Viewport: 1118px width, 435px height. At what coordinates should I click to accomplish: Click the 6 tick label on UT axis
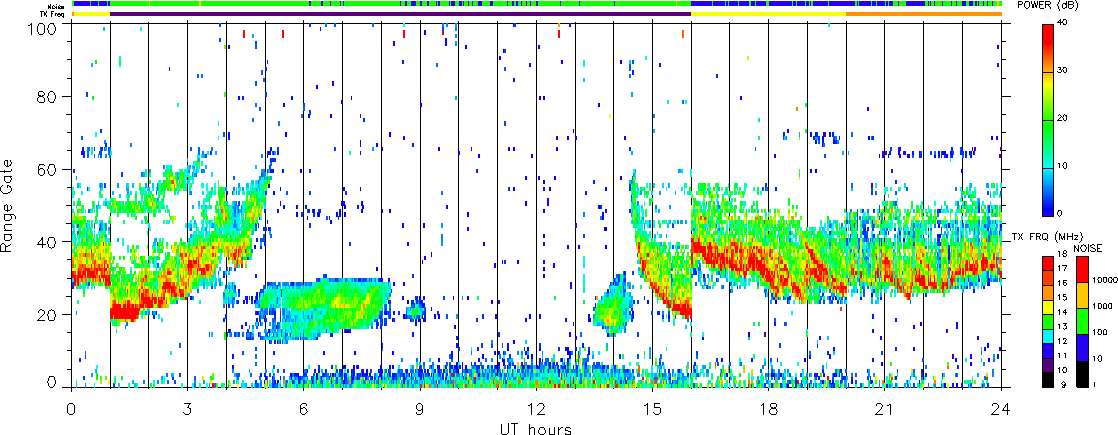[304, 409]
